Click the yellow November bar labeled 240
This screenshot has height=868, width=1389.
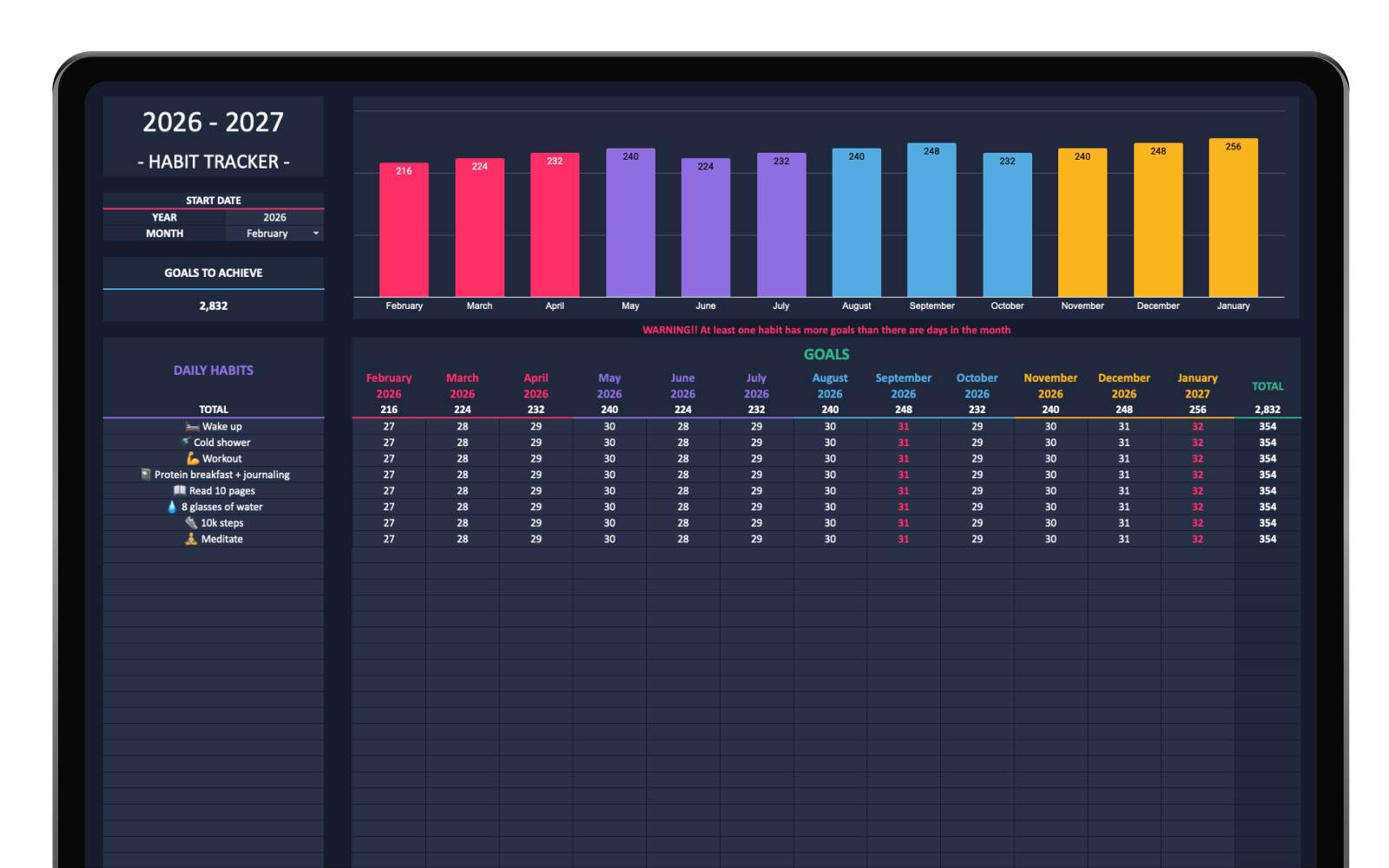[1083, 222]
